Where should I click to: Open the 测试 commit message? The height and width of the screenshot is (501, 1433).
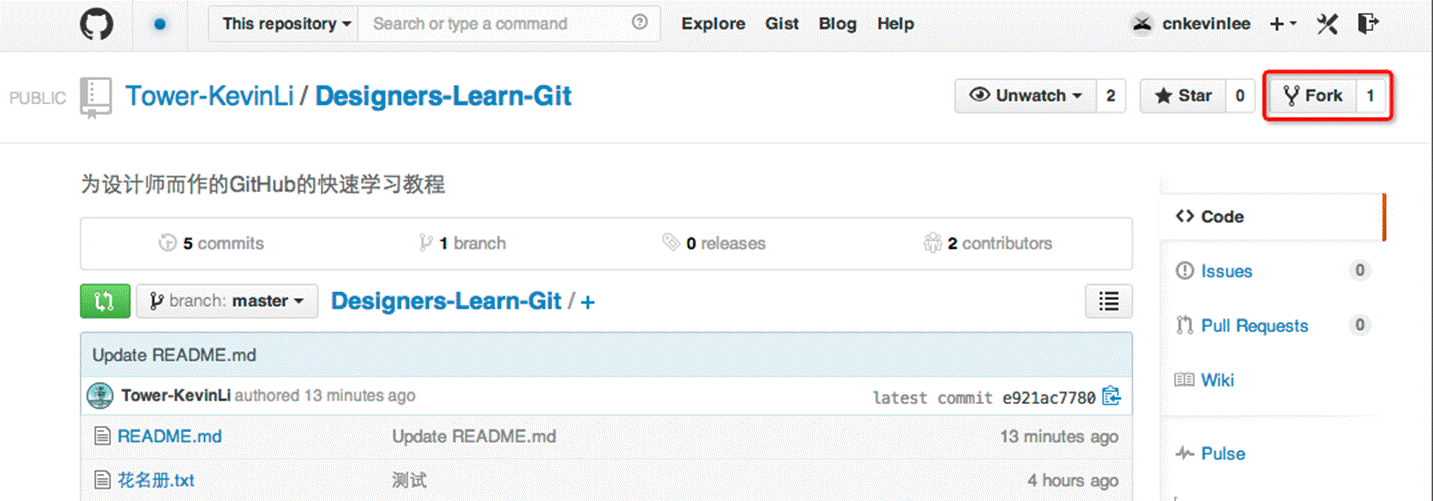(409, 480)
